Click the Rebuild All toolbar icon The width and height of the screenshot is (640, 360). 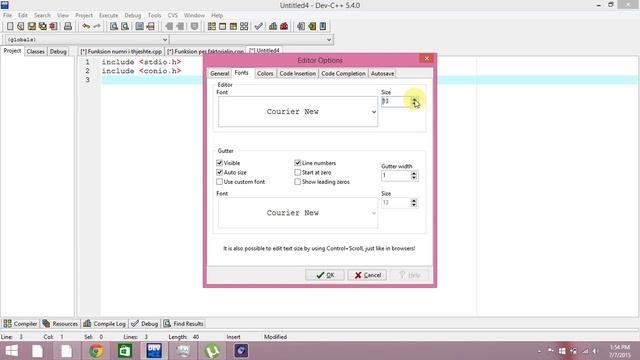[244, 27]
